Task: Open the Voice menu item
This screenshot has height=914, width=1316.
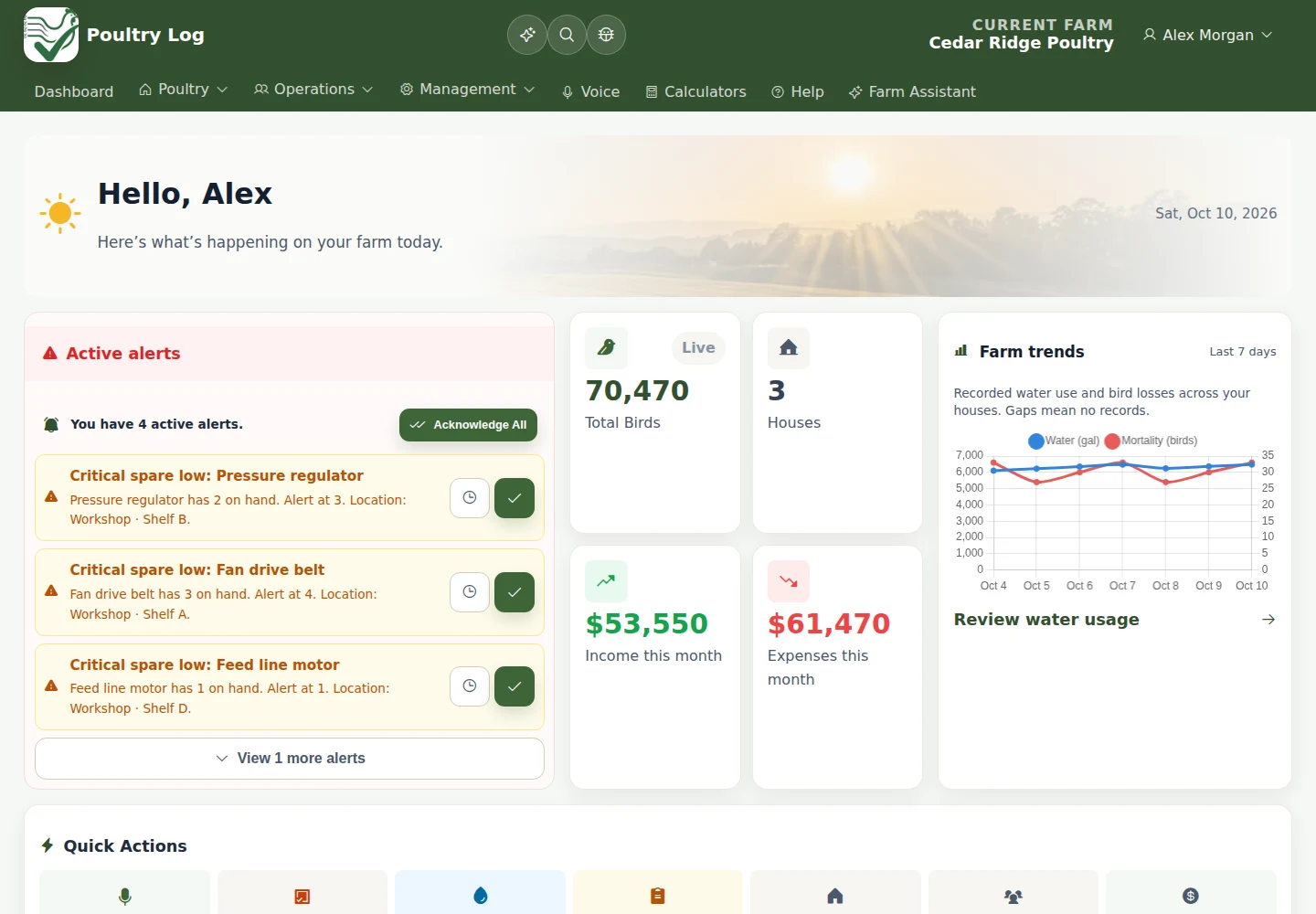Action: pyautogui.click(x=591, y=91)
